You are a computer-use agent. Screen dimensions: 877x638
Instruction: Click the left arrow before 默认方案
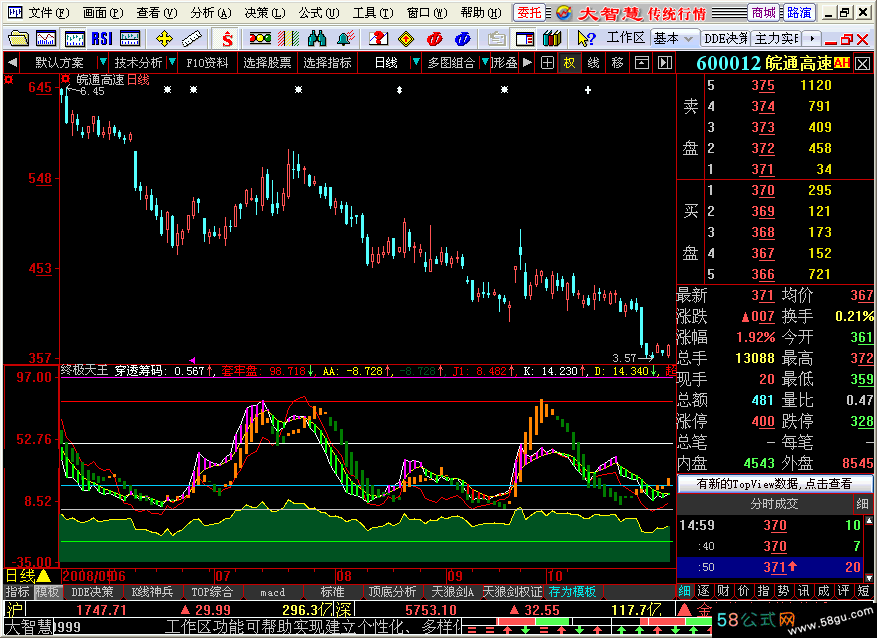12,63
